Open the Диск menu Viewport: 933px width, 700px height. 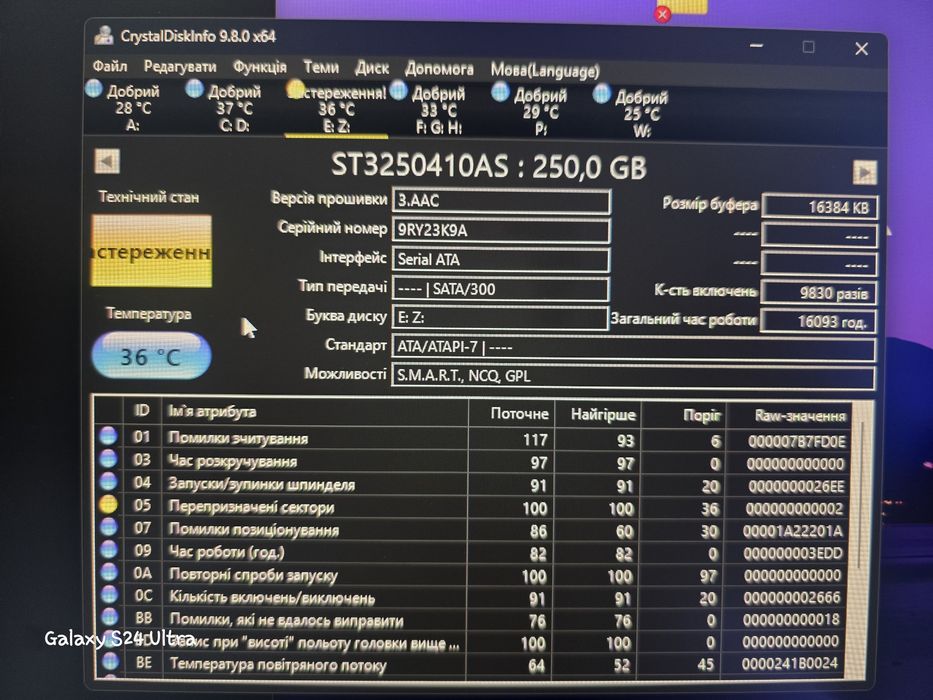click(372, 68)
